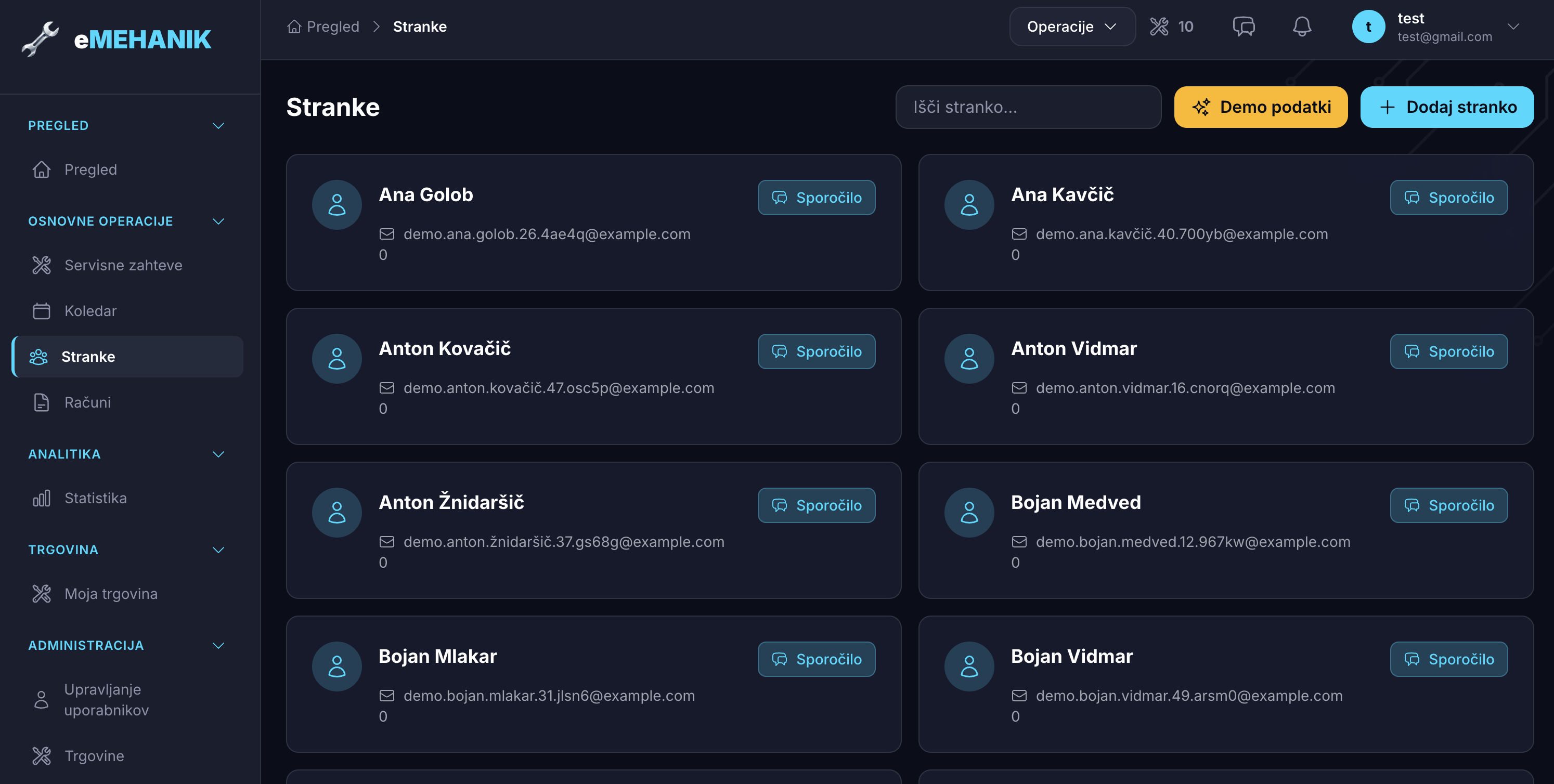
Task: Collapse the TRGOVINA sidebar section
Action: point(218,550)
